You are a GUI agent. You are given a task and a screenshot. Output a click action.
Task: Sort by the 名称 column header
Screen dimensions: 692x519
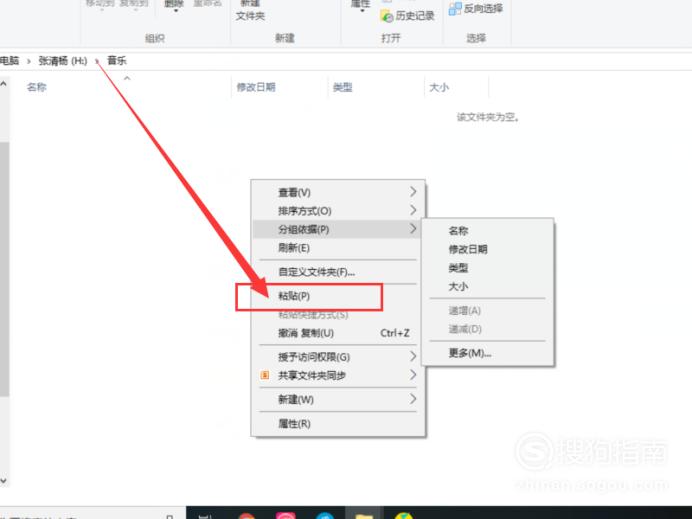tap(37, 87)
